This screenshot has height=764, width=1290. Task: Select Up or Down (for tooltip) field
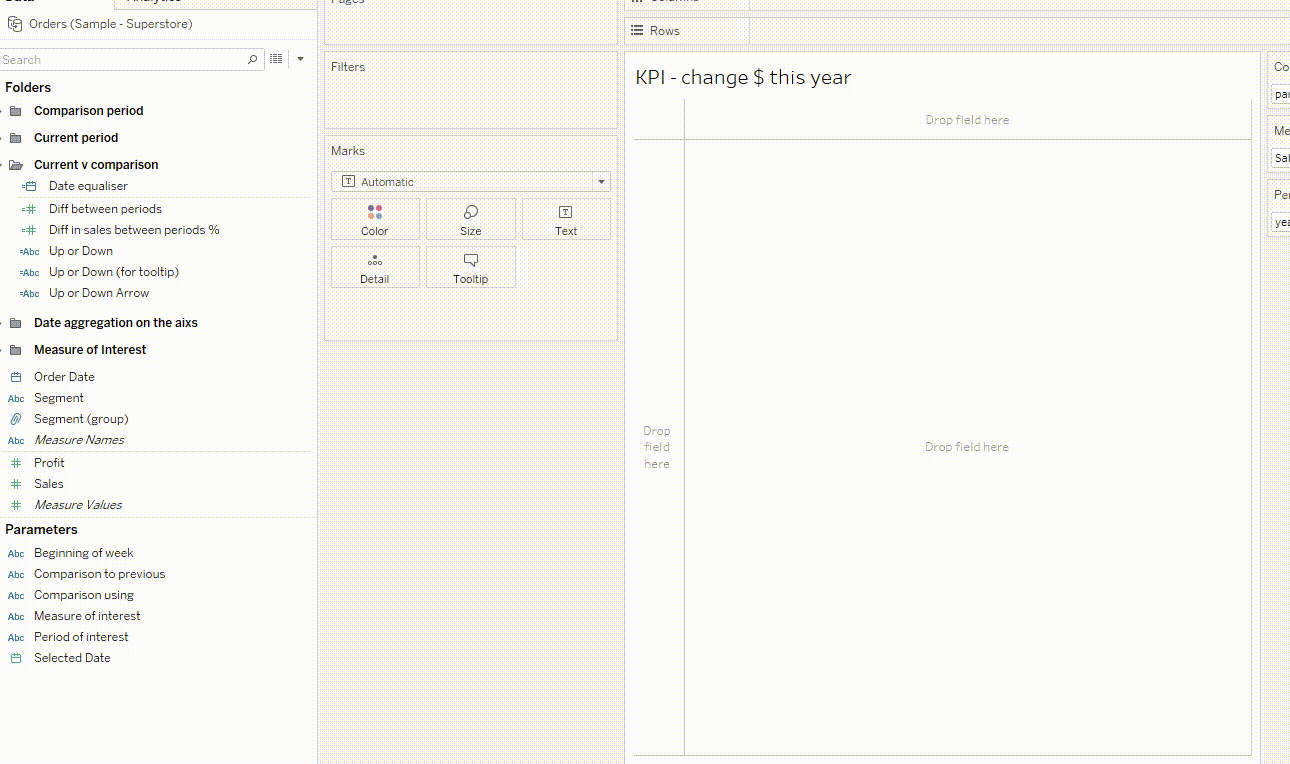pyautogui.click(x=114, y=272)
